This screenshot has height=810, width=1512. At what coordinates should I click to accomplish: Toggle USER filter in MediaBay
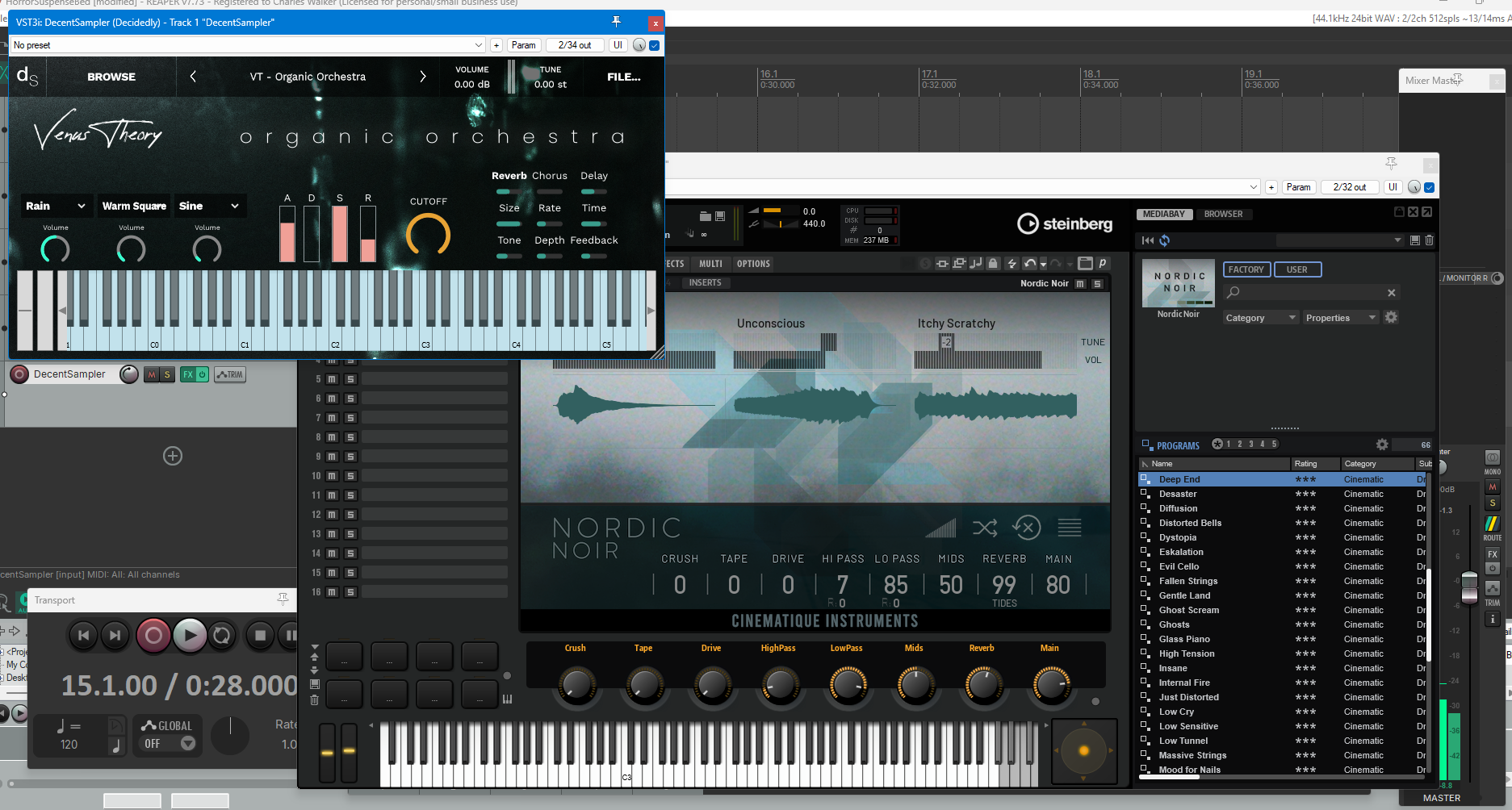1297,269
